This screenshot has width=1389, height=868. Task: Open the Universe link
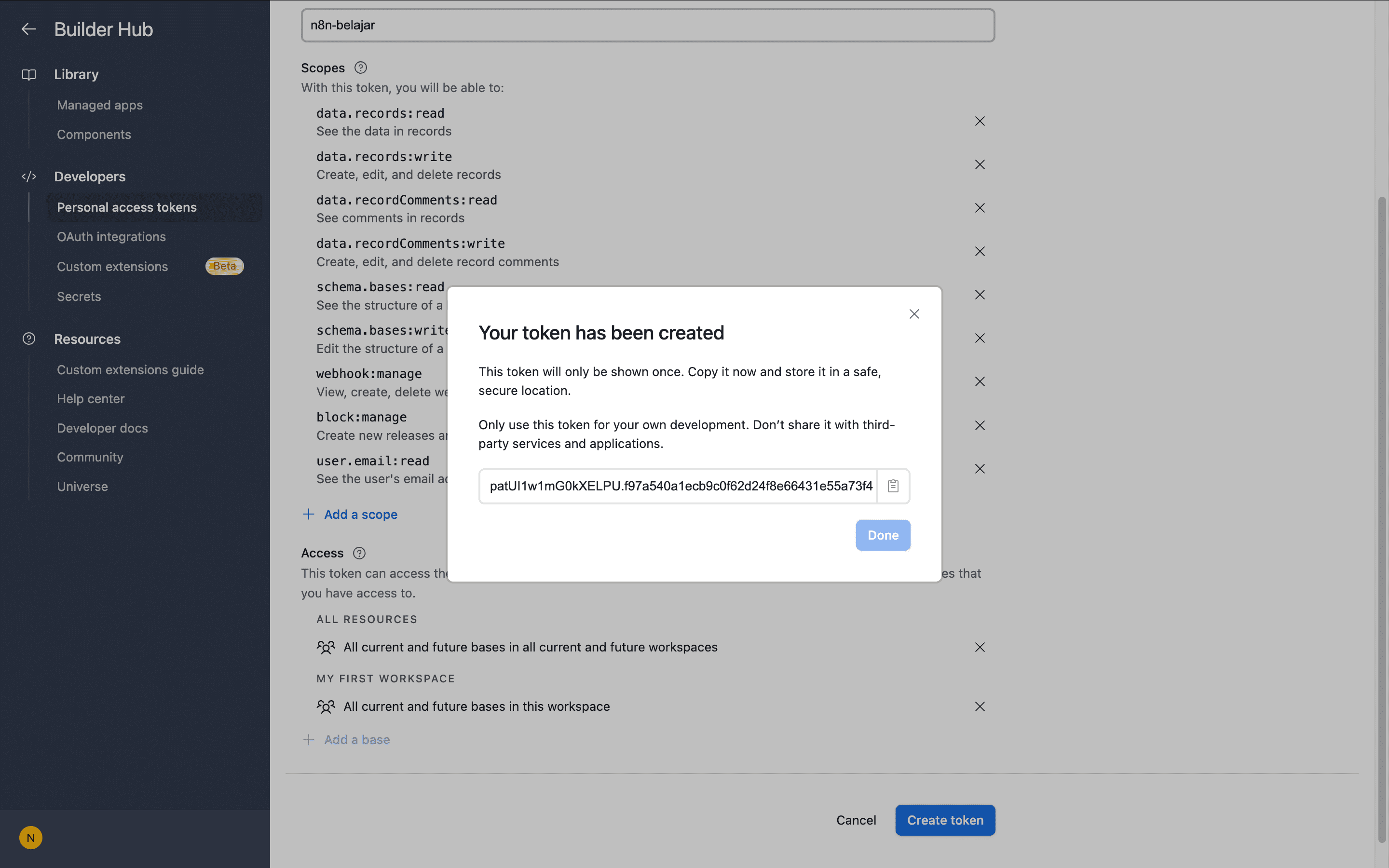[82, 486]
